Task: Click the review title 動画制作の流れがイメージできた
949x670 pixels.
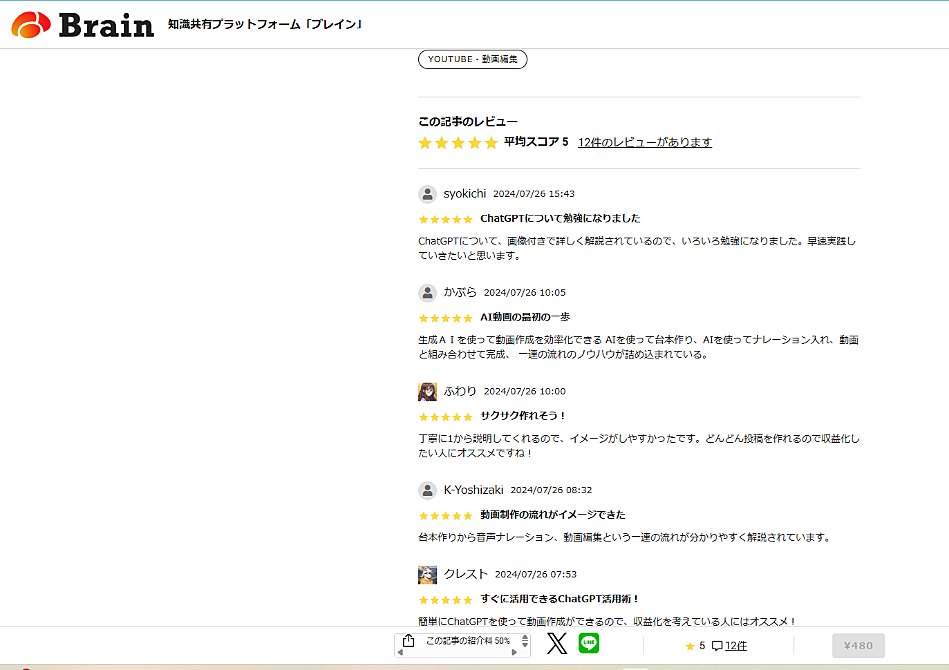Action: click(x=553, y=515)
